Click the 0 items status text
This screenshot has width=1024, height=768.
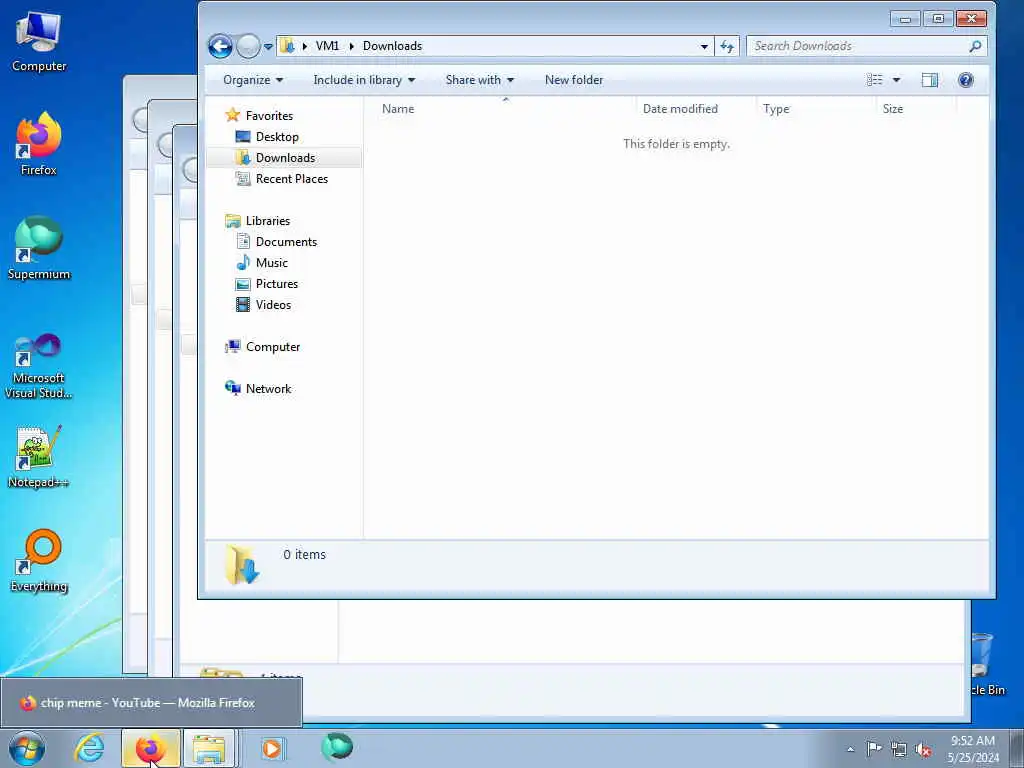[304, 554]
